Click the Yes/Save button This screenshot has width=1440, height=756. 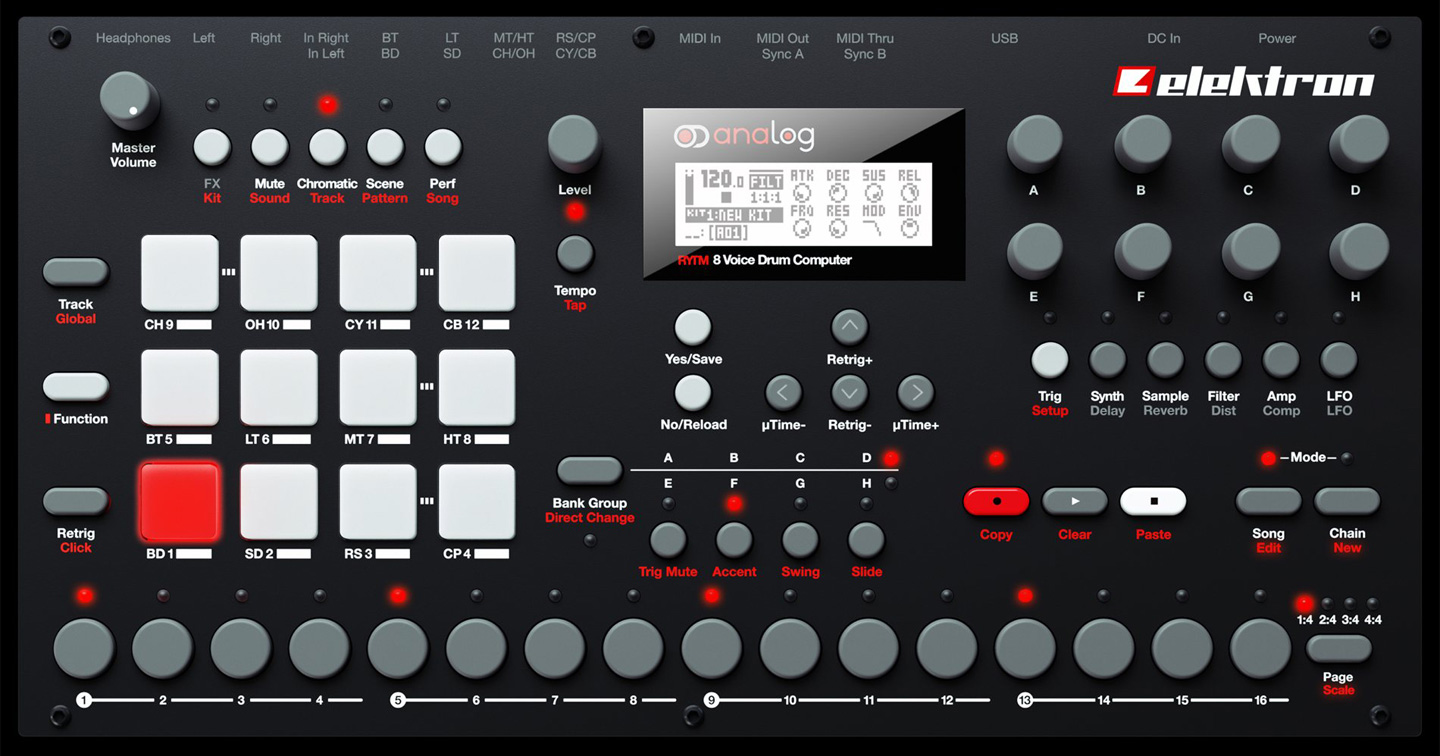tap(693, 326)
